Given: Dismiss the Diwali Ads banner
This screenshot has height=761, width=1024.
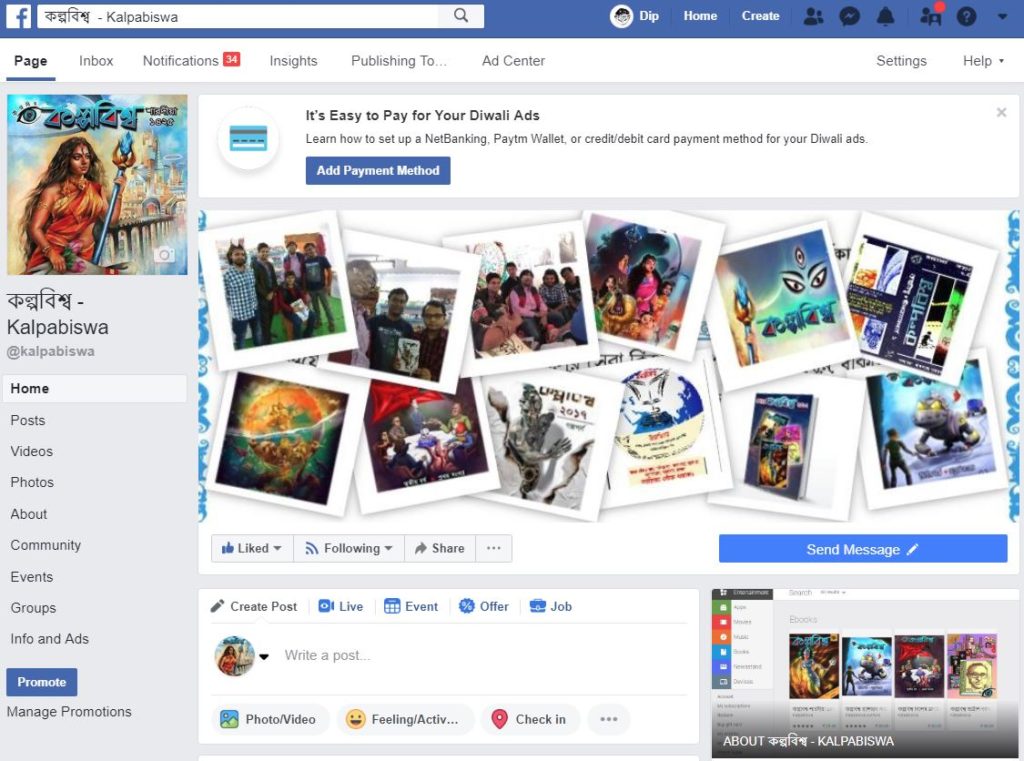Looking at the screenshot, I should click(1001, 113).
